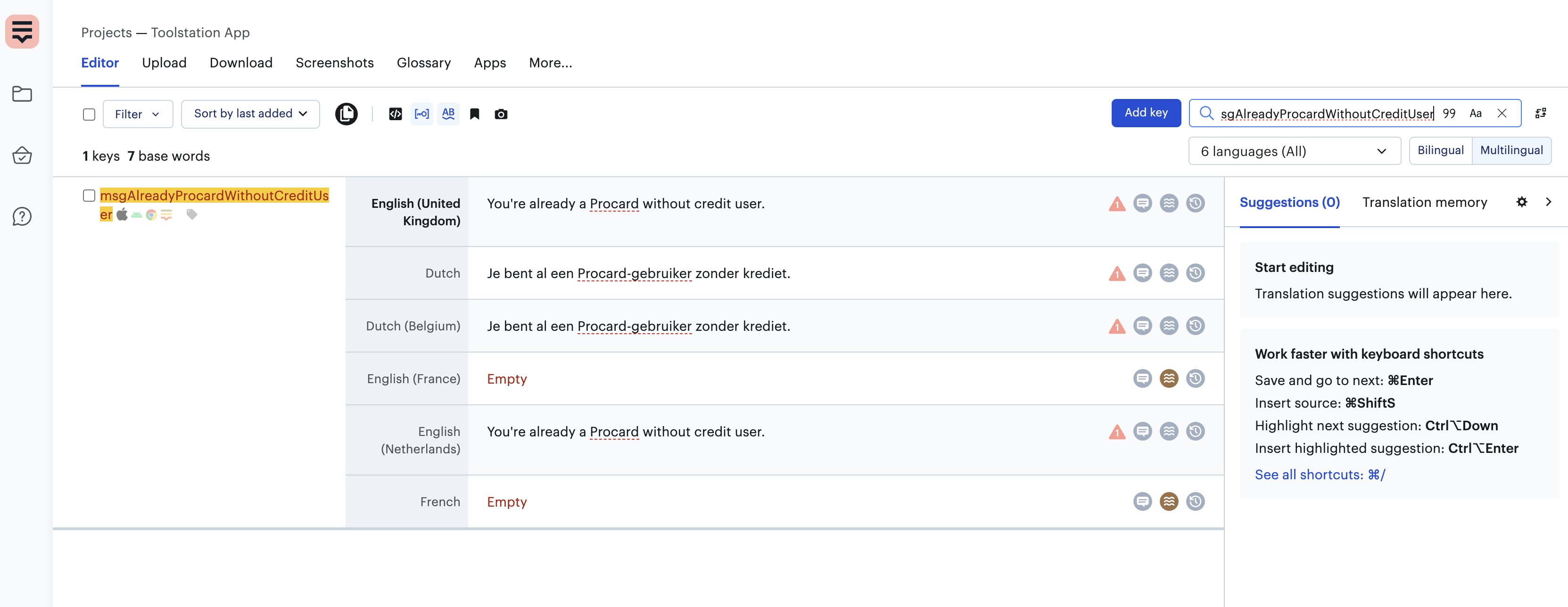This screenshot has width=1568, height=607.
Task: Open history icon for French row
Action: pos(1195,502)
